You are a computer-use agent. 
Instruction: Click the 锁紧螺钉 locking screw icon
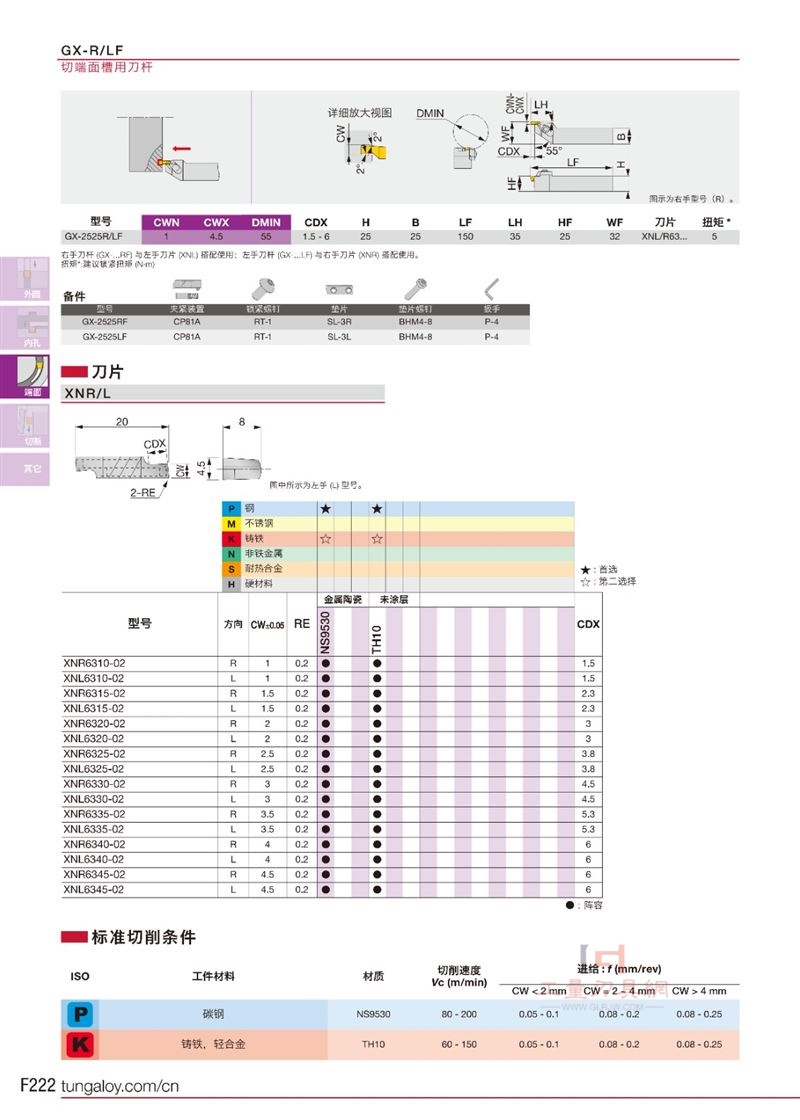(262, 289)
